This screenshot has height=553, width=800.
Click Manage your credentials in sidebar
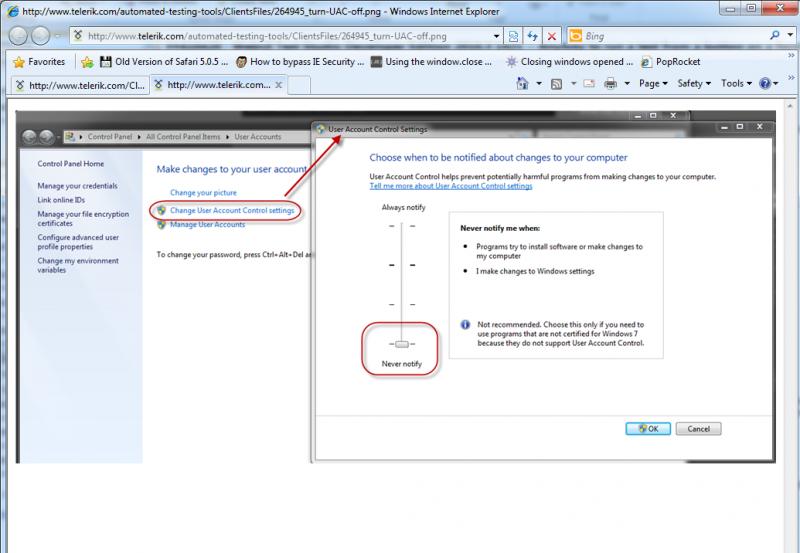pyautogui.click(x=77, y=186)
